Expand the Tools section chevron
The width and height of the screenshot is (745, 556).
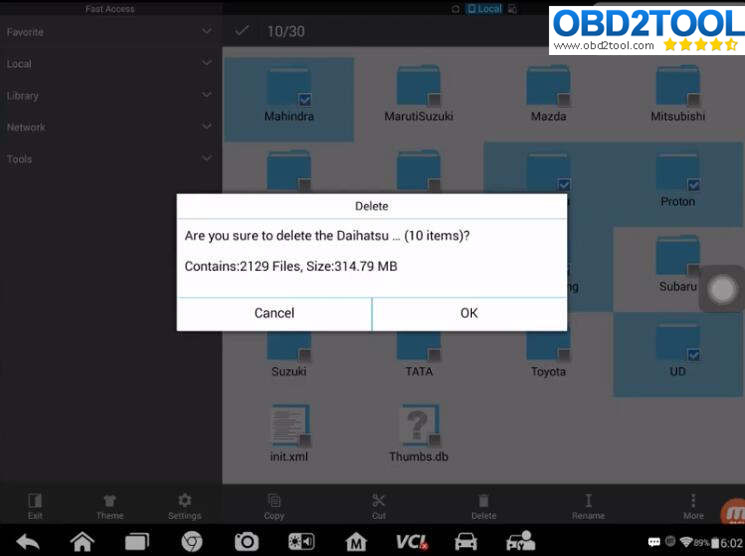207,158
